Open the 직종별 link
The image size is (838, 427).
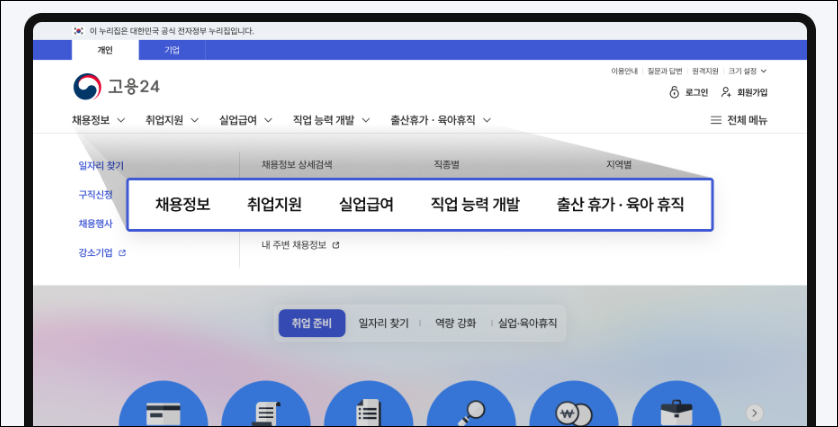446,165
